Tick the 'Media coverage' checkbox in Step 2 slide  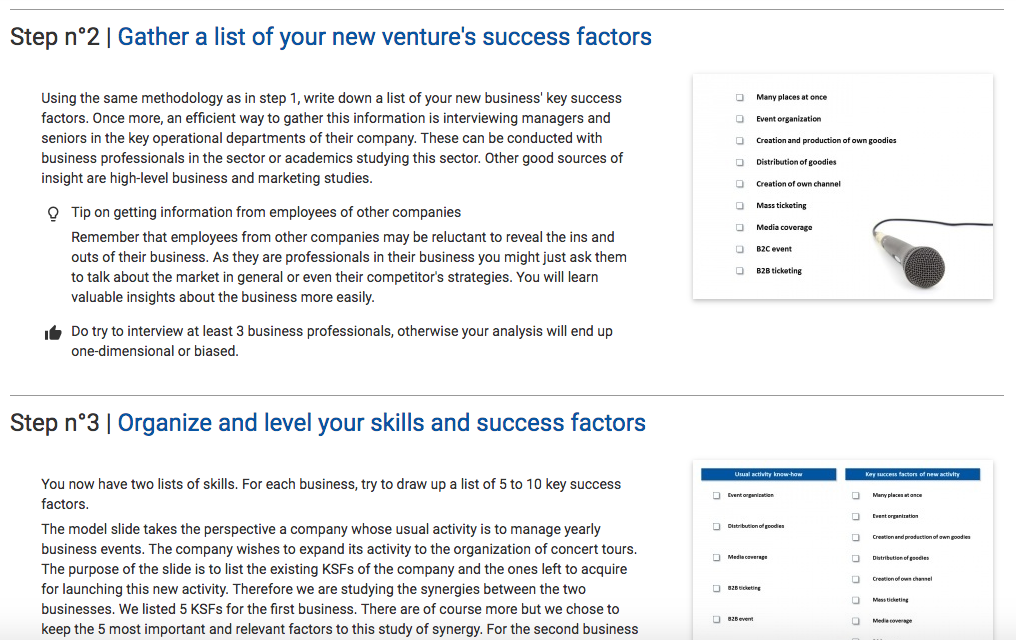[x=739, y=227]
